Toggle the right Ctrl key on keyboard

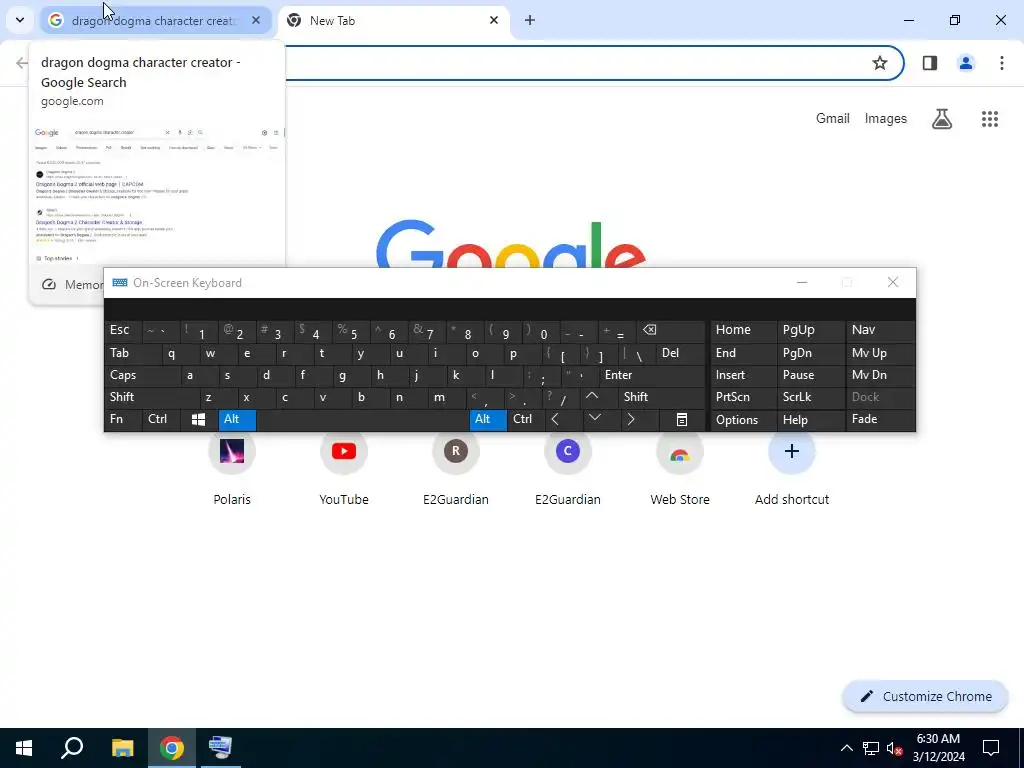(x=524, y=419)
